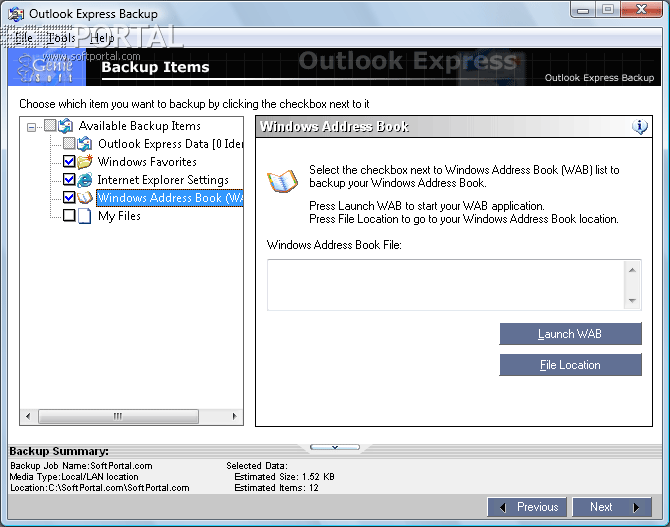The image size is (670, 527).
Task: Click the tree scrollbar right arrow
Action: coord(234,416)
